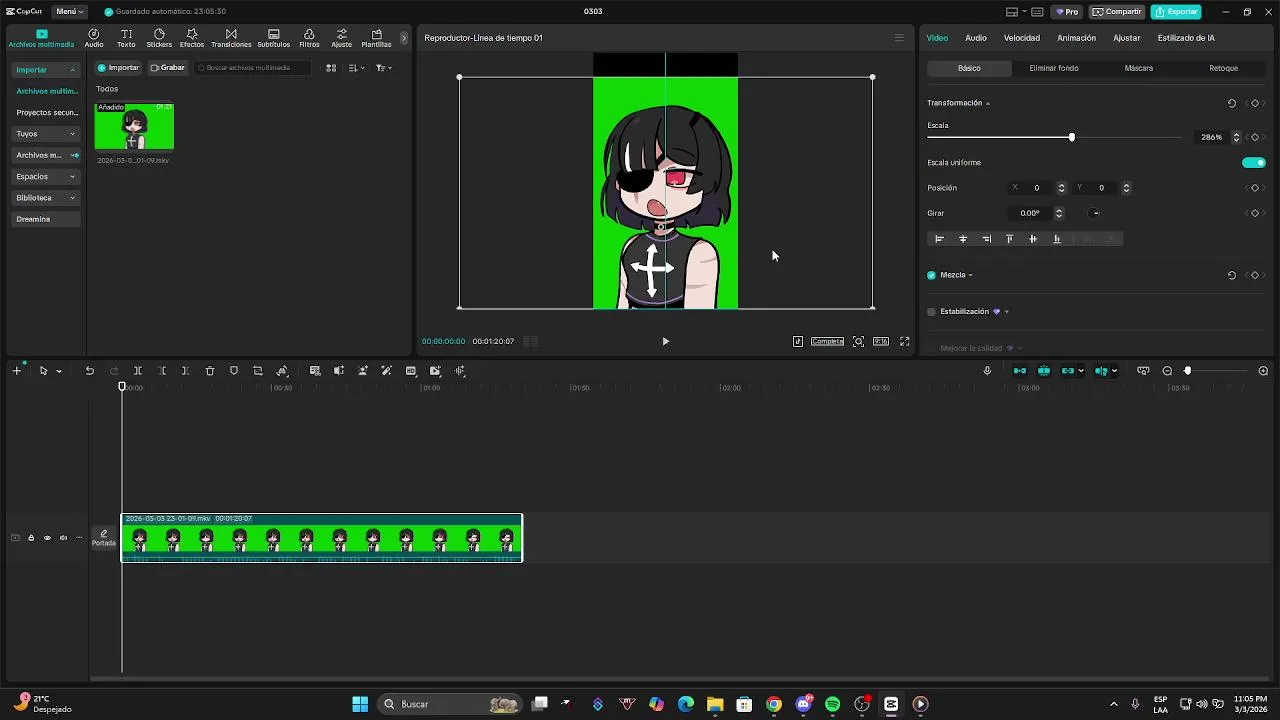Expand the Espacios sidebar section
Image resolution: width=1280 pixels, height=720 pixels.
(46, 177)
